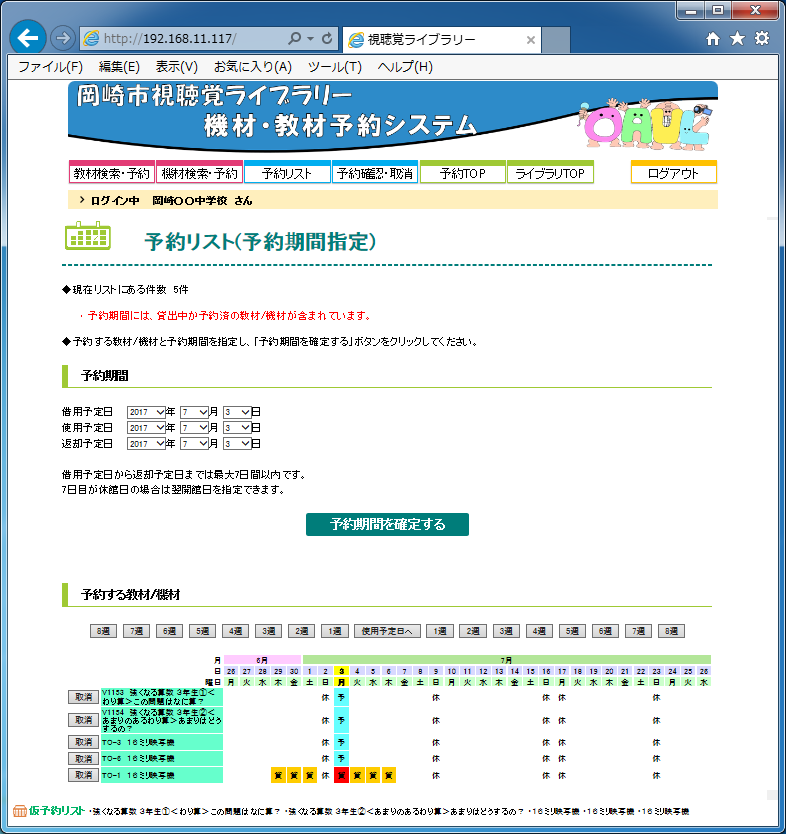Viewport: 786px width, 834px height.
Task: Close the 視聴覚ライブラリー browser tab
Action: point(531,40)
